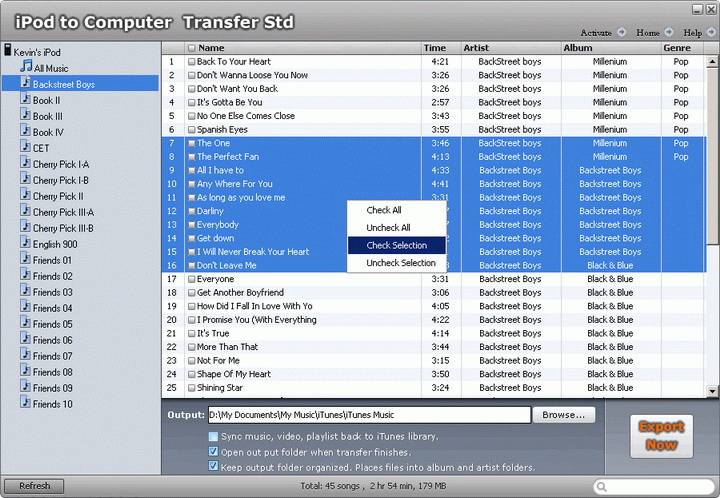Open the Home link

click(647, 33)
